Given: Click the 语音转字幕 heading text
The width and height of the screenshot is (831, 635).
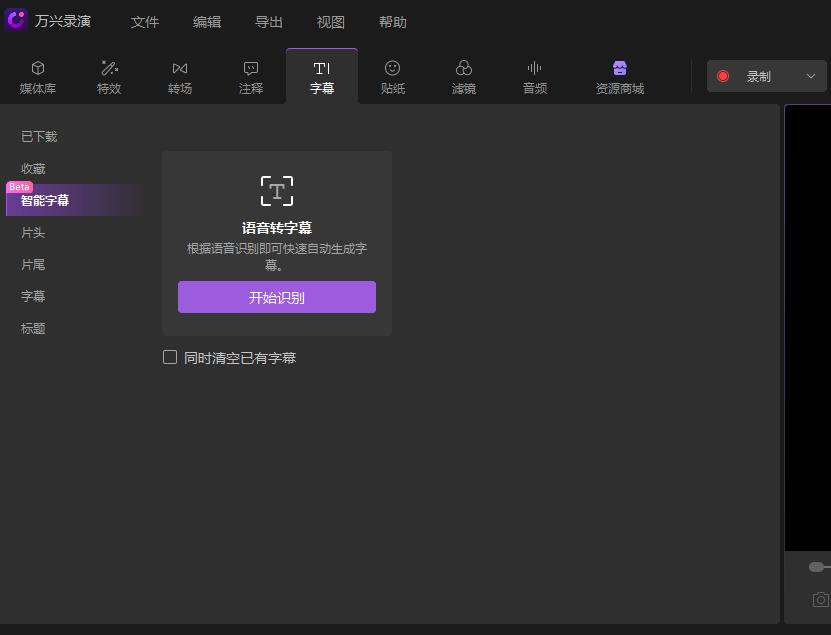Looking at the screenshot, I should (277, 228).
